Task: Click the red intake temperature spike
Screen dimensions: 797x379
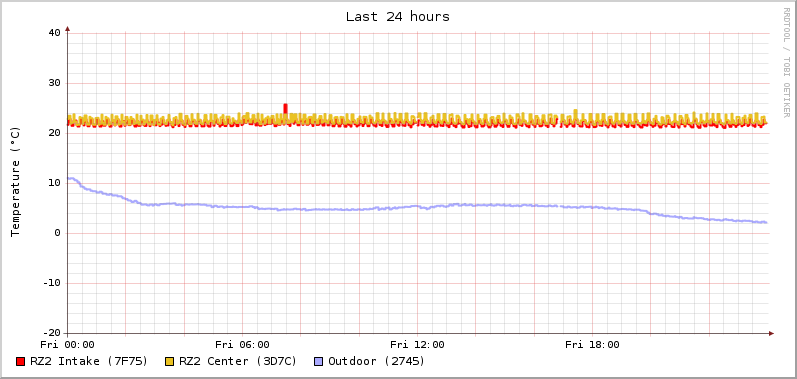Action: click(285, 109)
